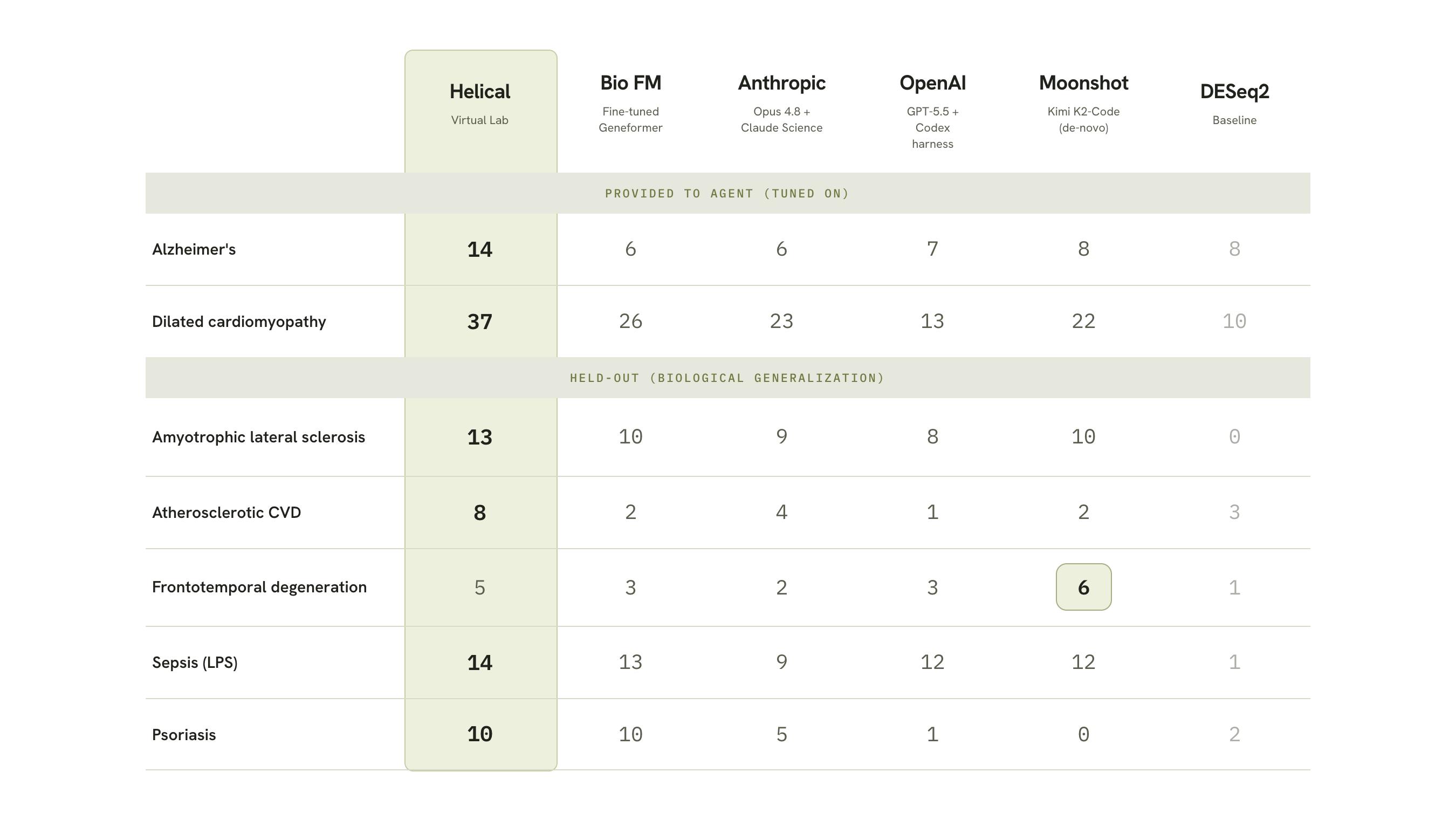Viewport: 1456px width, 820px height.
Task: Click the Helical column header
Action: pos(480,92)
